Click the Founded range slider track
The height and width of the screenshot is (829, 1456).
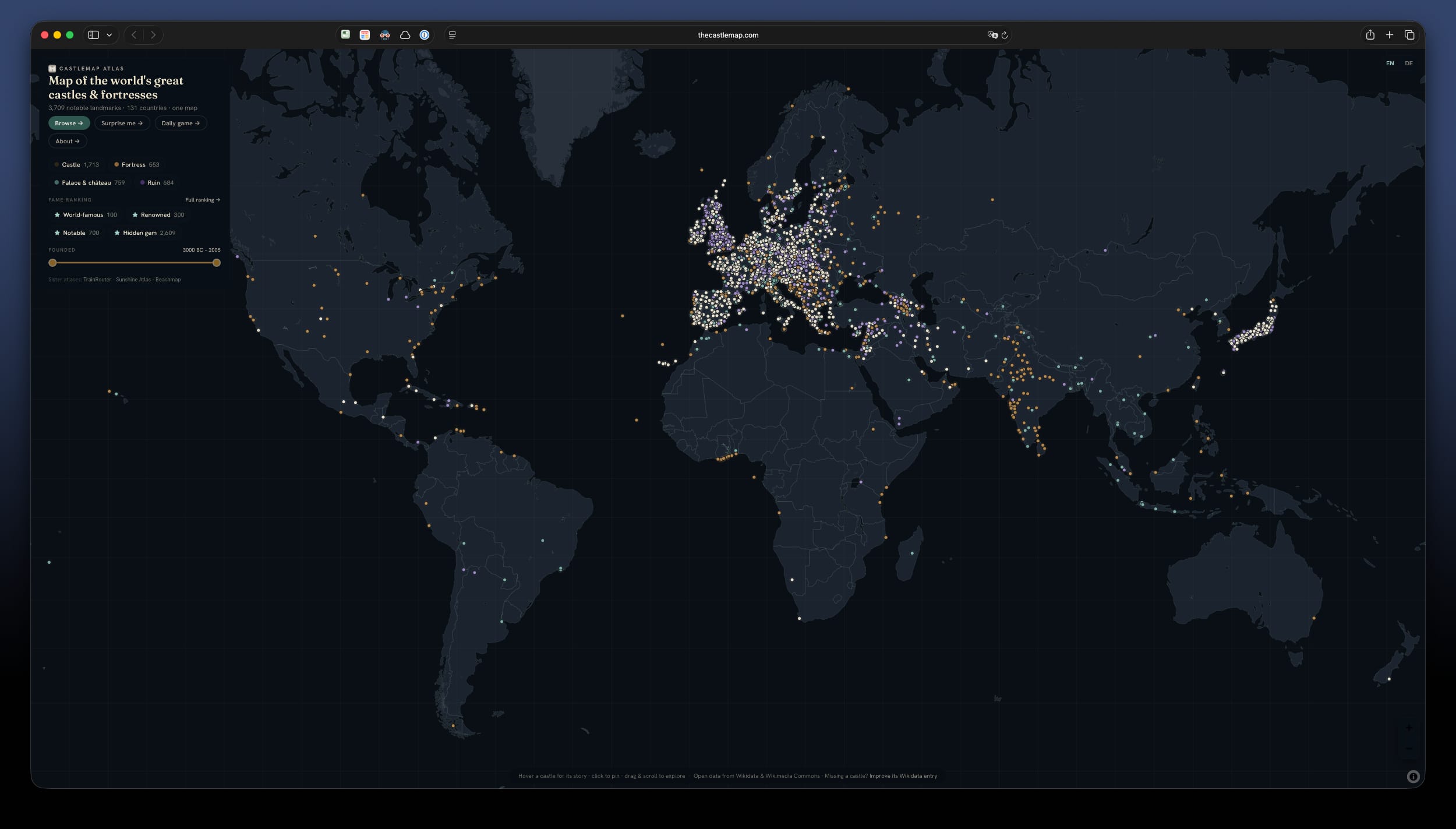[x=135, y=263]
